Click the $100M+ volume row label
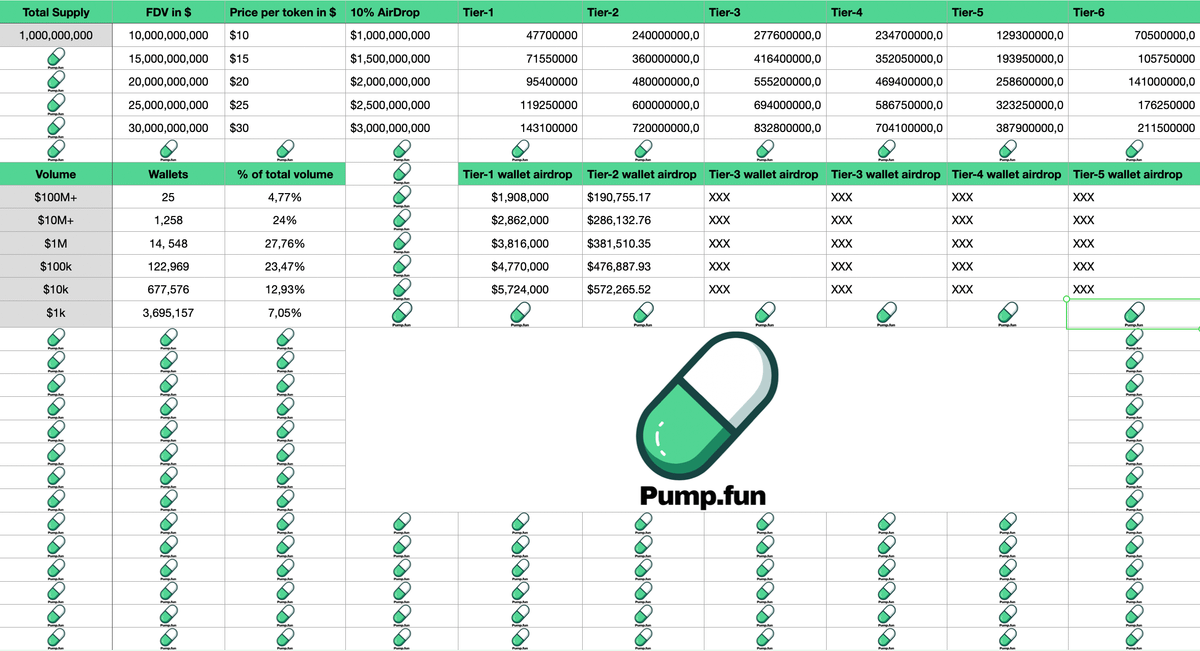Screen dimensions: 1200x651 pos(56,197)
